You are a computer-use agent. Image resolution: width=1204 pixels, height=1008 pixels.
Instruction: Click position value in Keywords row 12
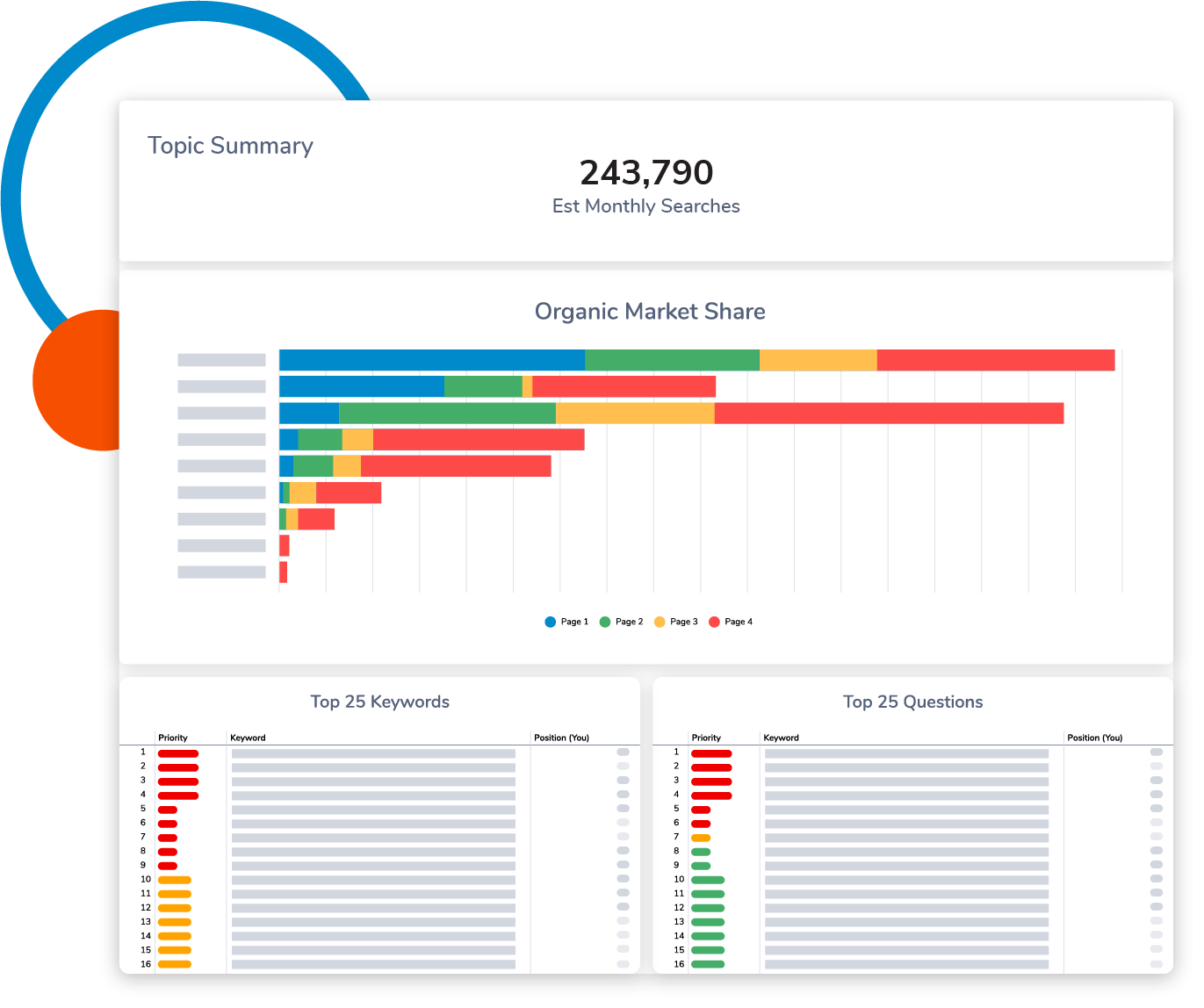pyautogui.click(x=624, y=907)
